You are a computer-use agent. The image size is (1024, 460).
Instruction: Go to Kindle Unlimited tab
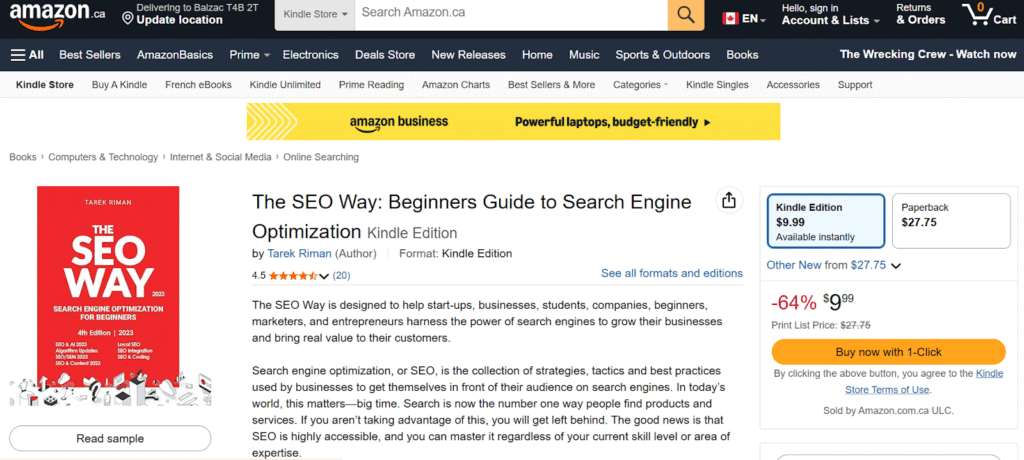pyautogui.click(x=285, y=85)
